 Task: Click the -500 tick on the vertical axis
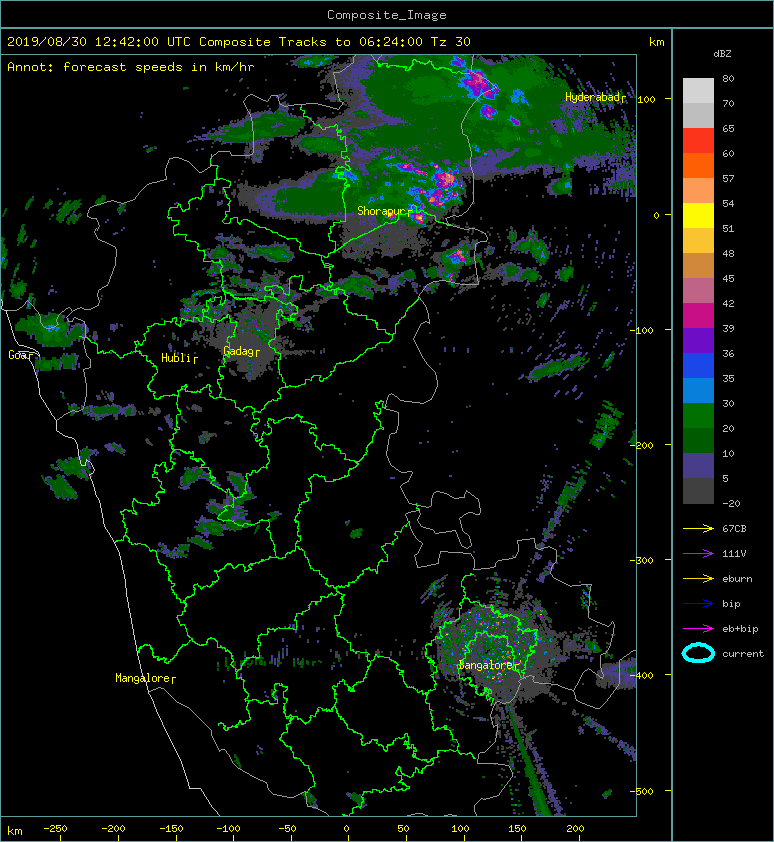pos(643,791)
